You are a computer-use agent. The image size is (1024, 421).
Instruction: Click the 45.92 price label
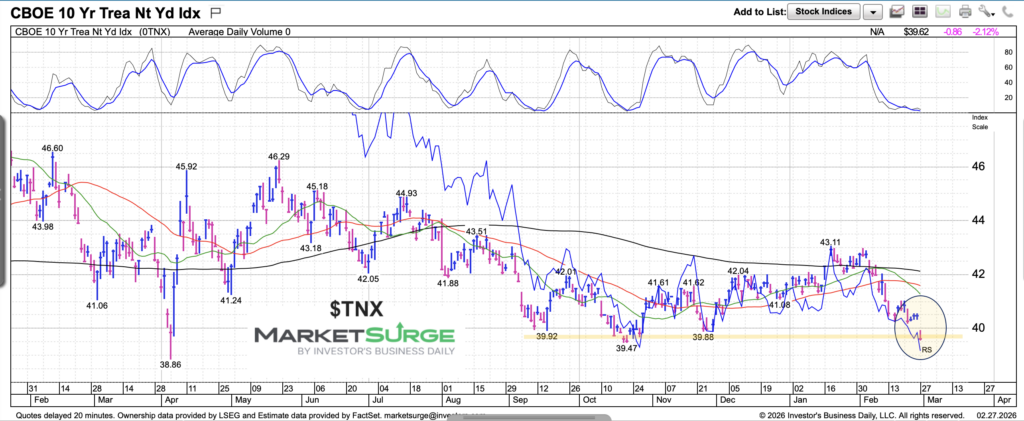187,166
